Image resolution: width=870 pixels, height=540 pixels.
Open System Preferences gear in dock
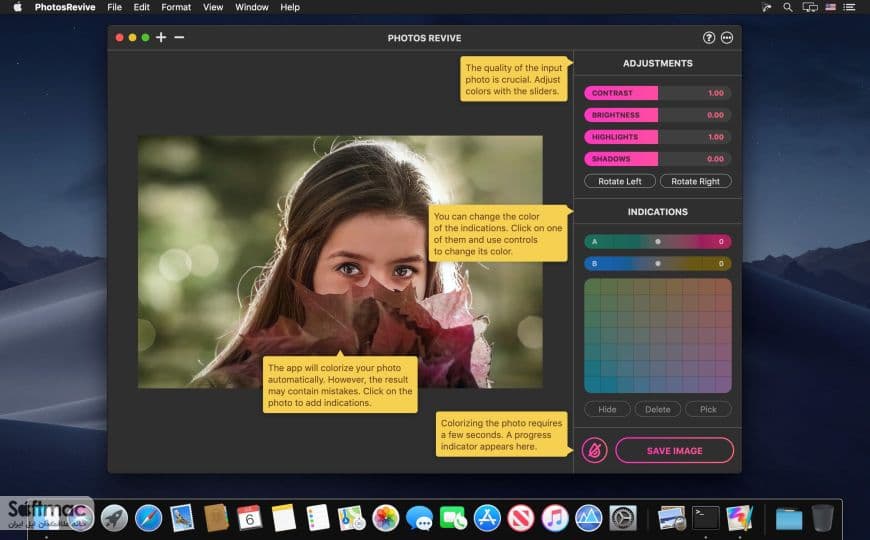coord(623,519)
